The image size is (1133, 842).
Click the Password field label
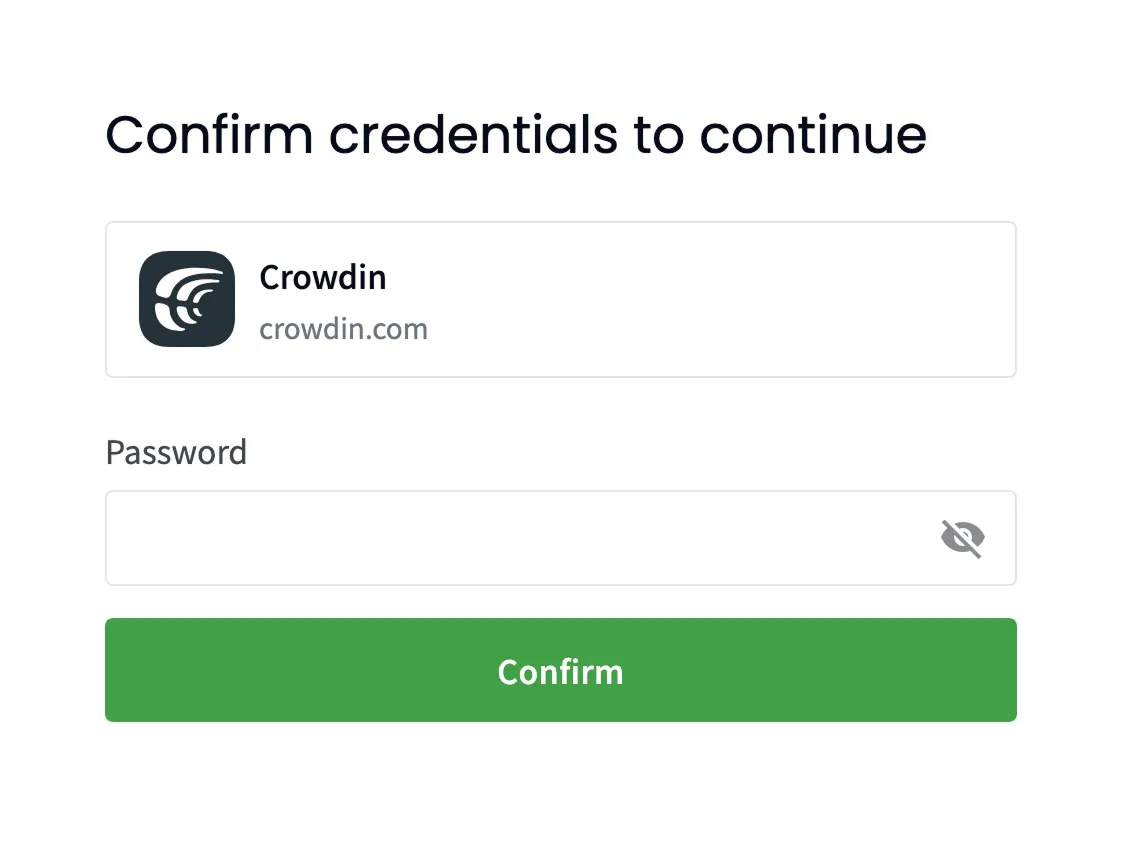coord(176,452)
